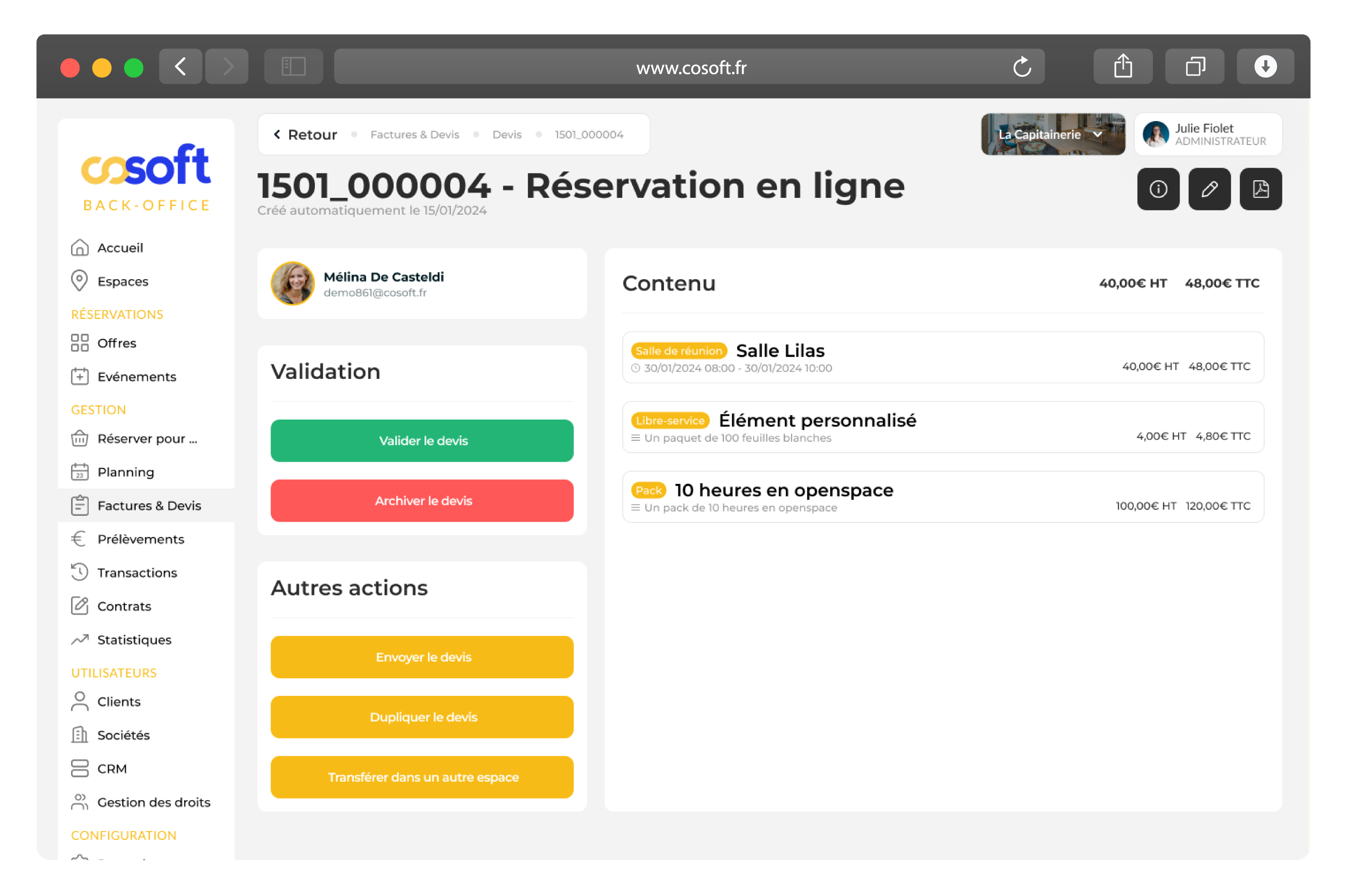Viewport: 1347px width, 896px height.
Task: Click the Salle de réunion tag
Action: [x=679, y=351]
